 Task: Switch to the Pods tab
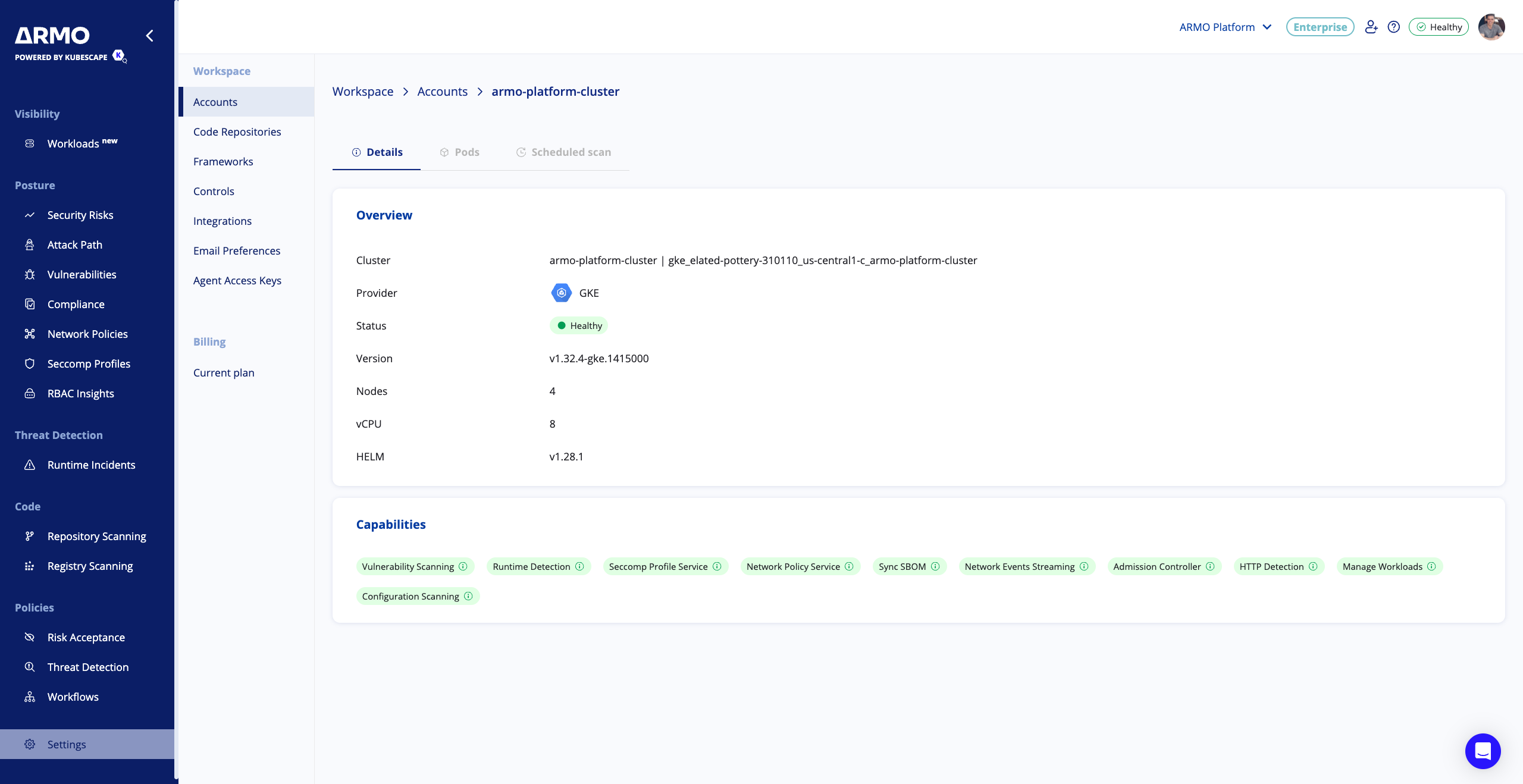[x=459, y=152]
